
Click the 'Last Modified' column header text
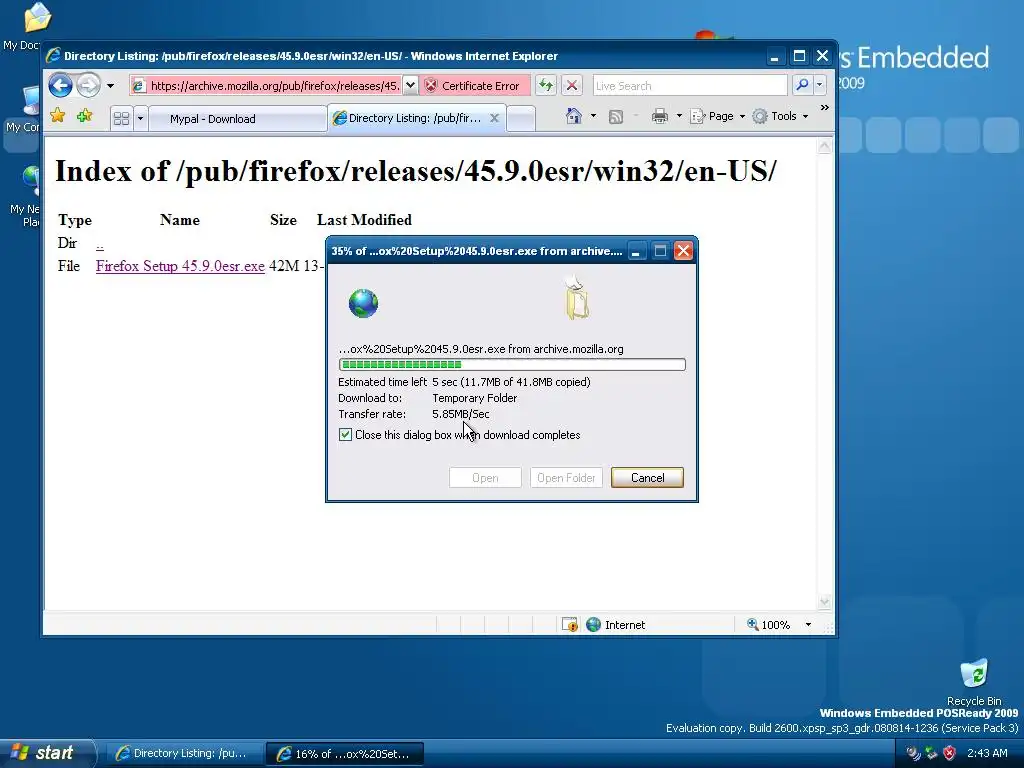coord(364,220)
